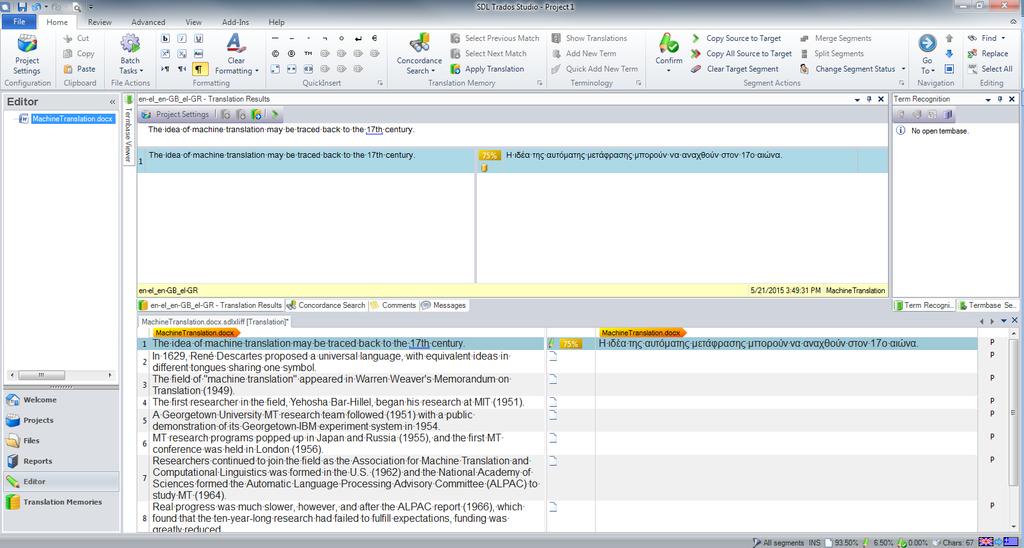Insert euro sign from QuickInsert

[x=375, y=39]
